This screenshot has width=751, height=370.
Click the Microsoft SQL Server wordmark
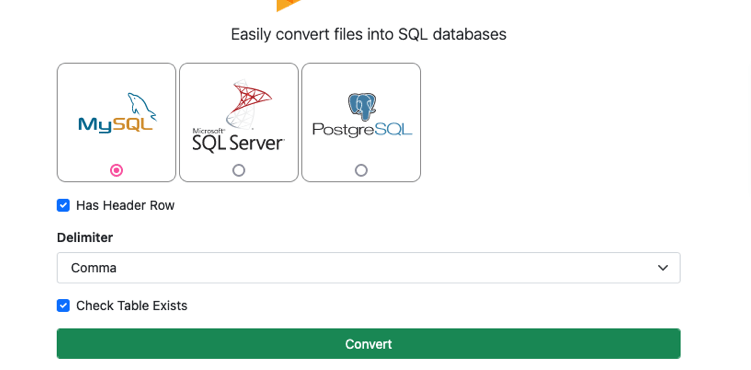(x=238, y=141)
